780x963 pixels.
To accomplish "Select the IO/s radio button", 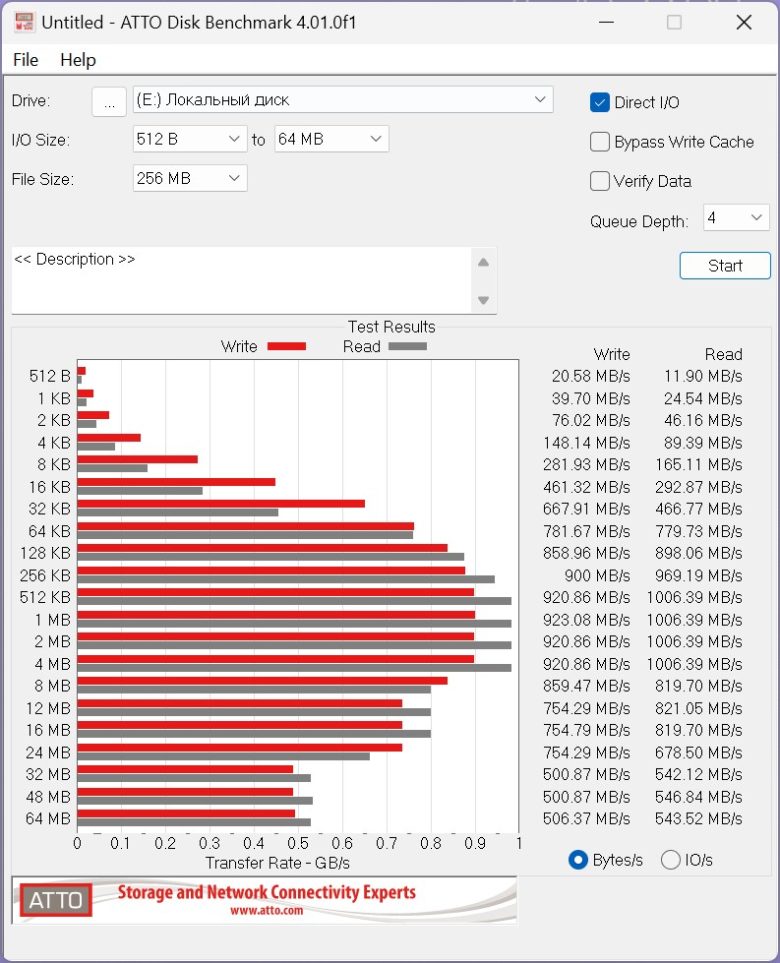I will click(671, 860).
